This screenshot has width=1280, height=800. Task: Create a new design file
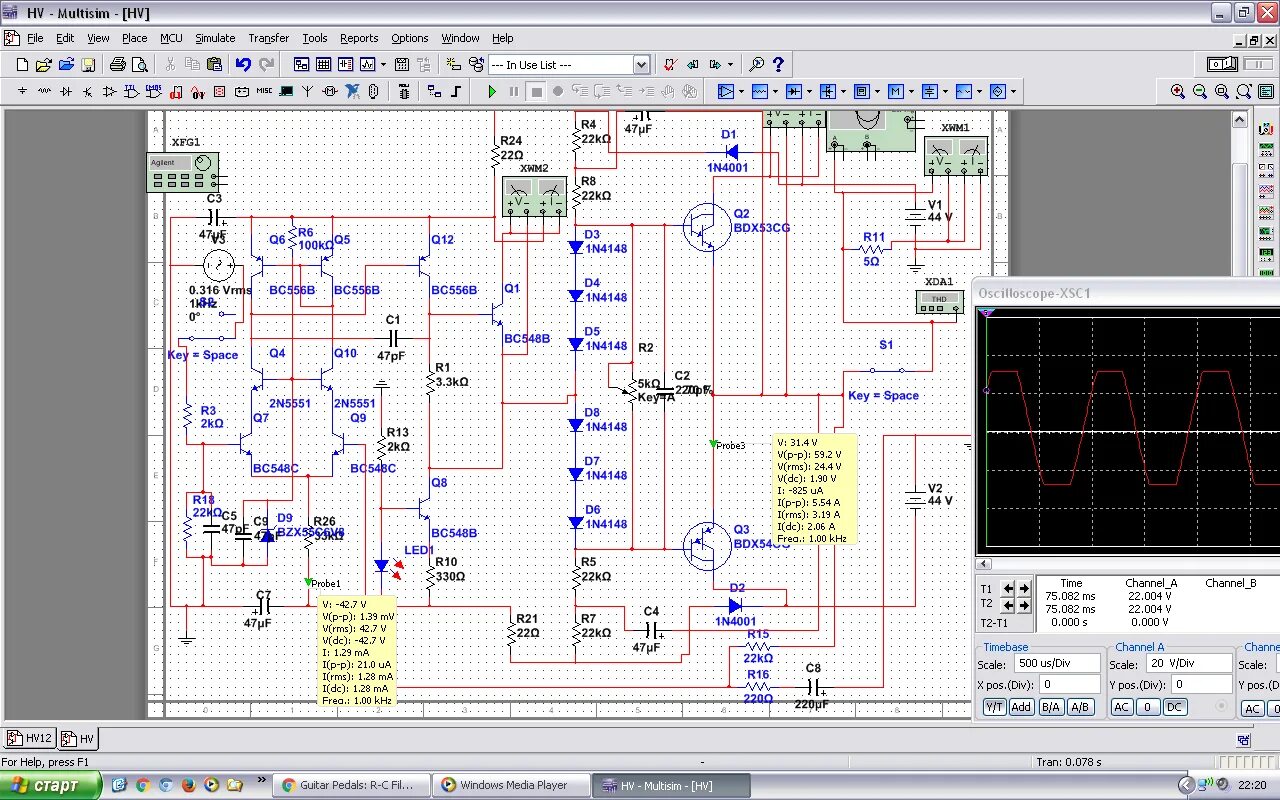[x=22, y=65]
